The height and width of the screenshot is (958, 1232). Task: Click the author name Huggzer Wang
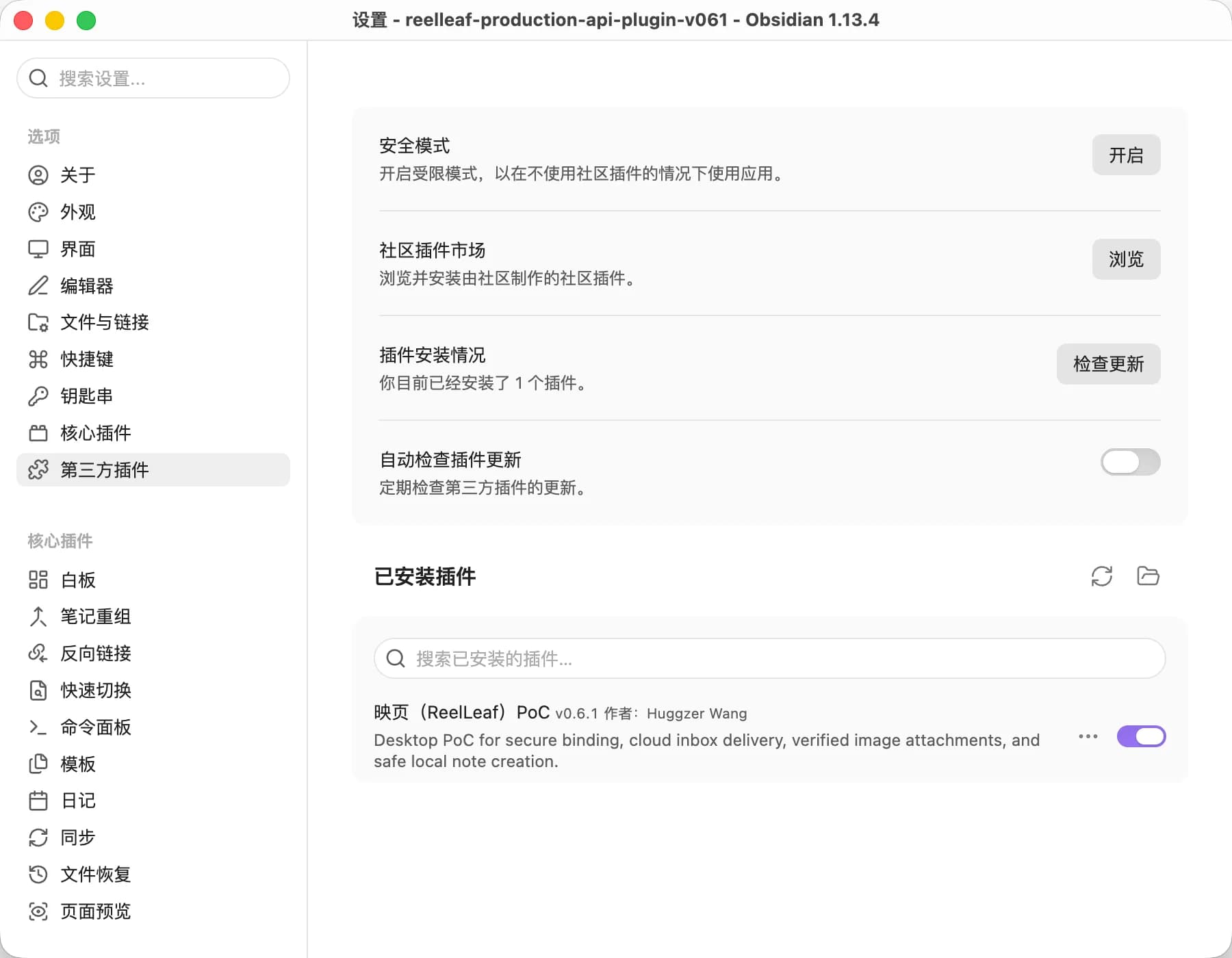(x=697, y=714)
